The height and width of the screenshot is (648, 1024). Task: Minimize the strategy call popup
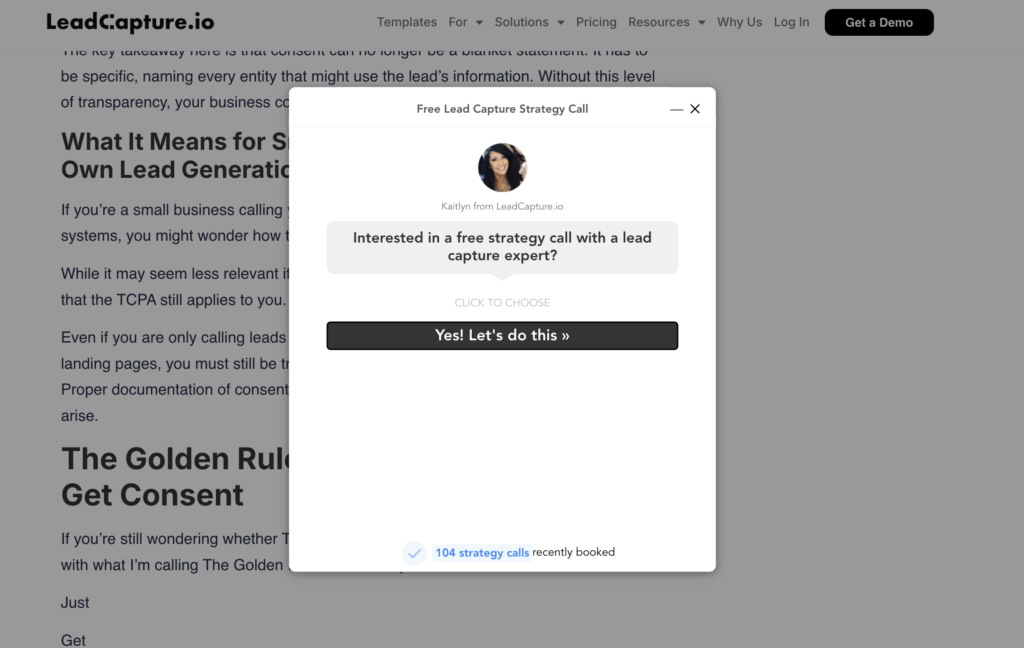[x=677, y=110]
